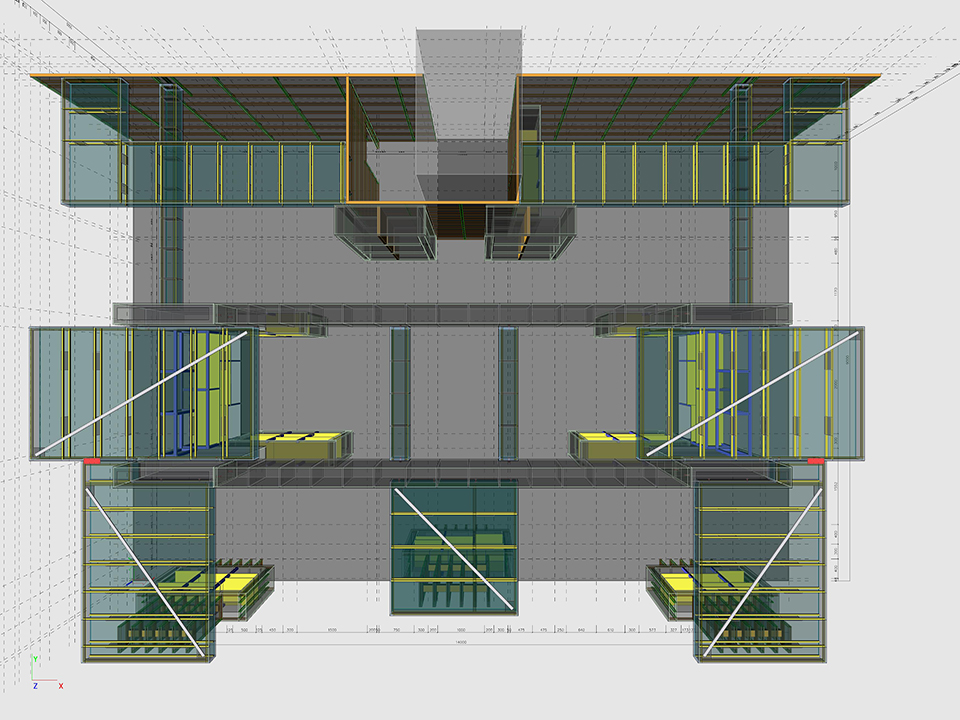Select the right red marker element

pos(814,461)
